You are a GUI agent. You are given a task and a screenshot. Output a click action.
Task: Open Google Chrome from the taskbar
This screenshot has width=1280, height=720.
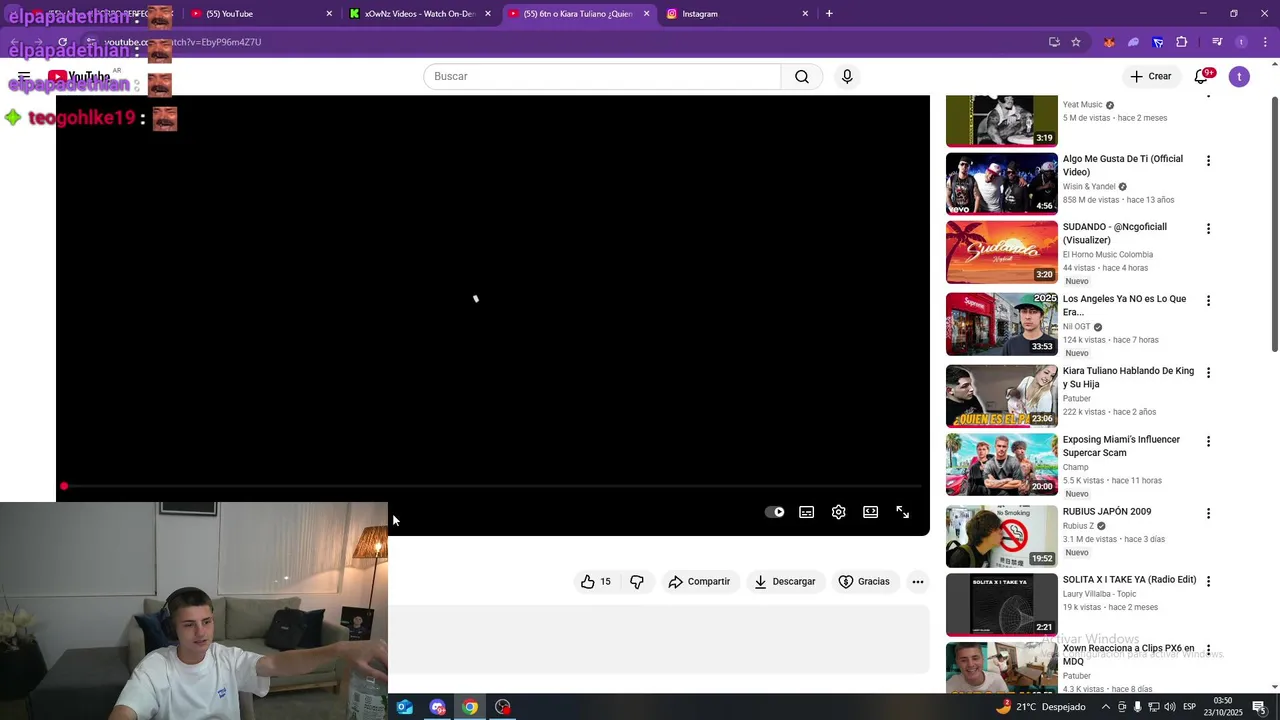[x=470, y=707]
